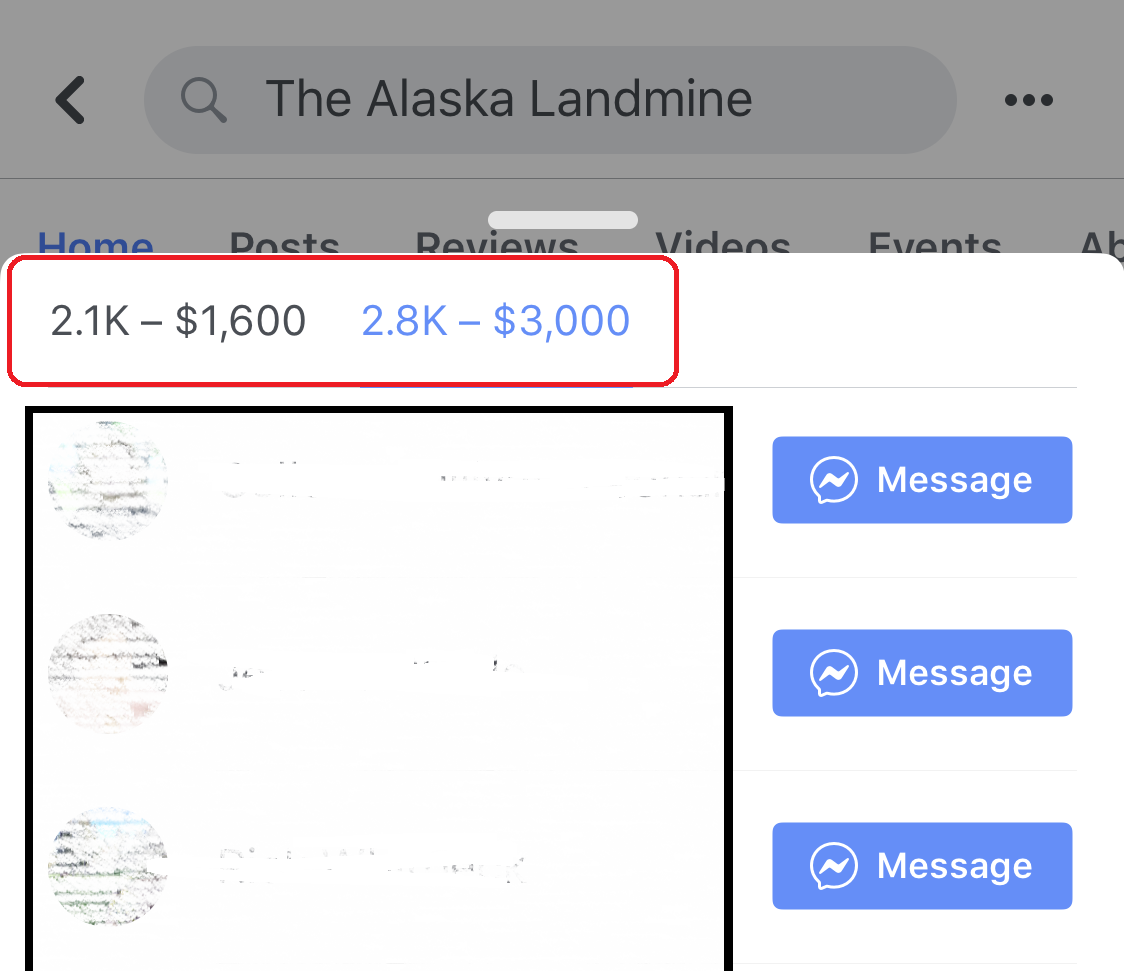Open the Posts tab
Viewport: 1124px width, 971px height.
point(285,242)
